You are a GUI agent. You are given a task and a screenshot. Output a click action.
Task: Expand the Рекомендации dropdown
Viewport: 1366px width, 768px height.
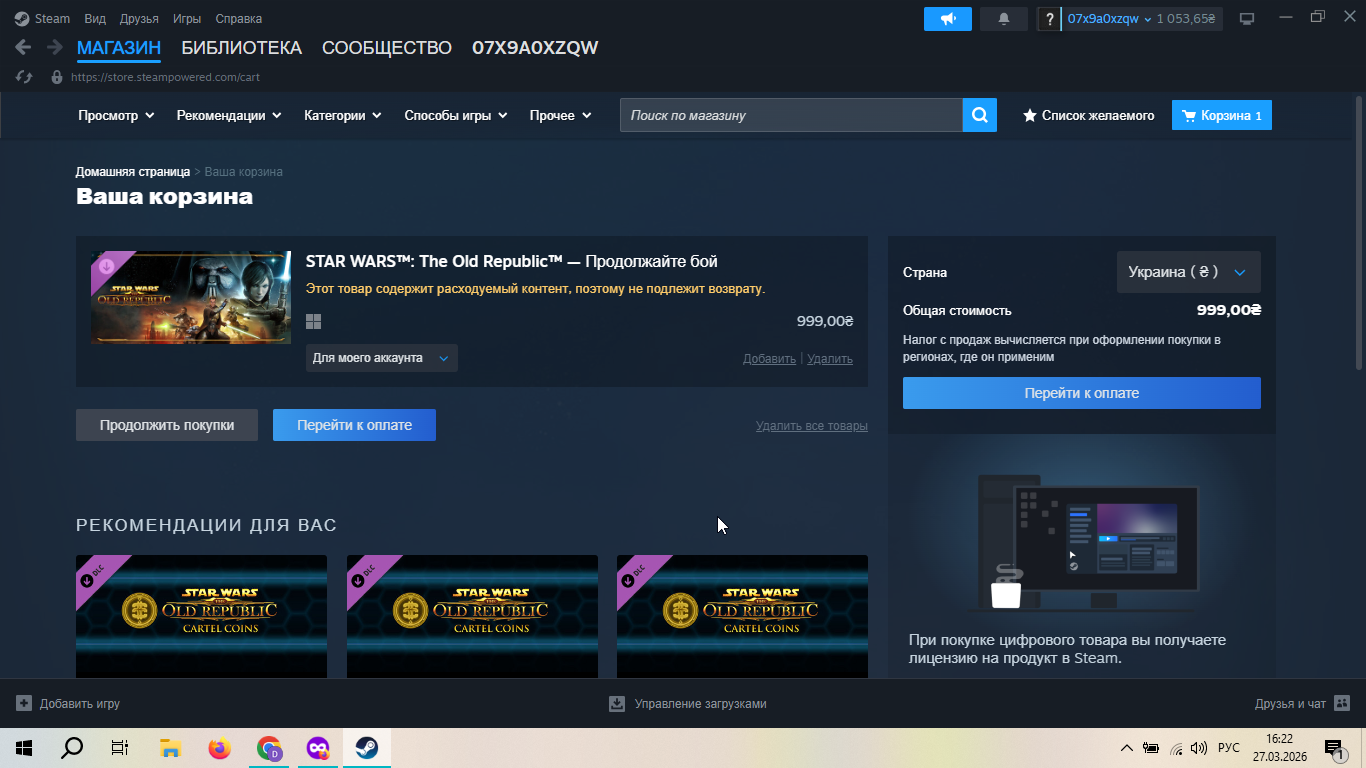(229, 115)
